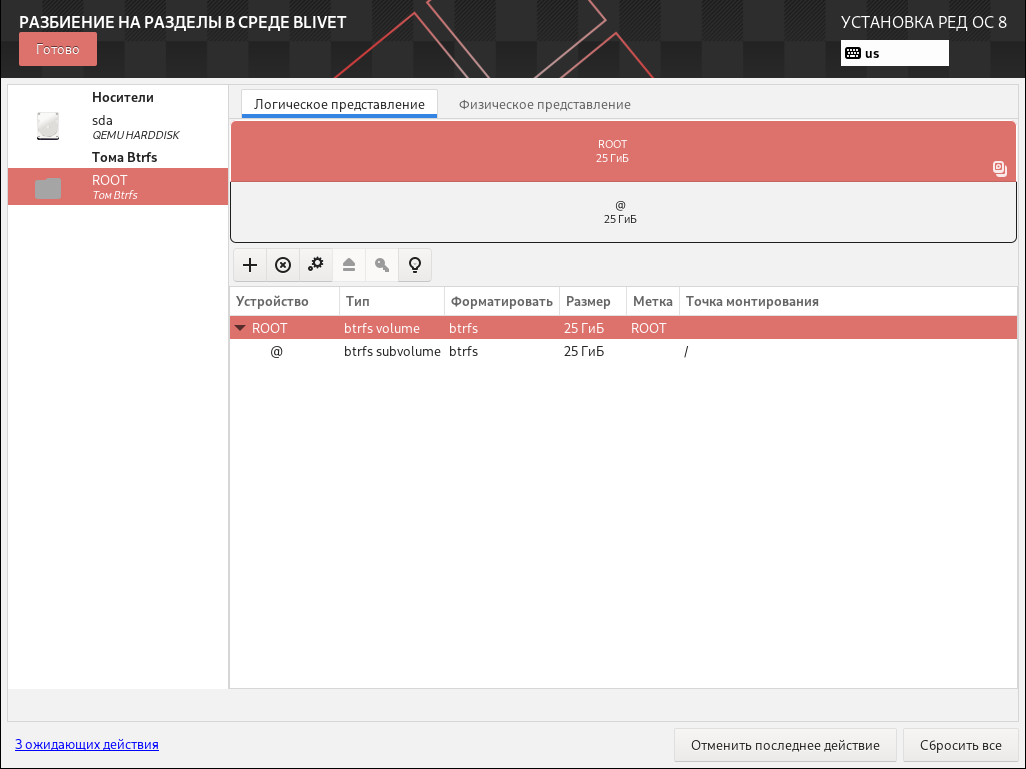Open the edit device gears icon
Image resolution: width=1026 pixels, height=769 pixels.
click(x=316, y=265)
